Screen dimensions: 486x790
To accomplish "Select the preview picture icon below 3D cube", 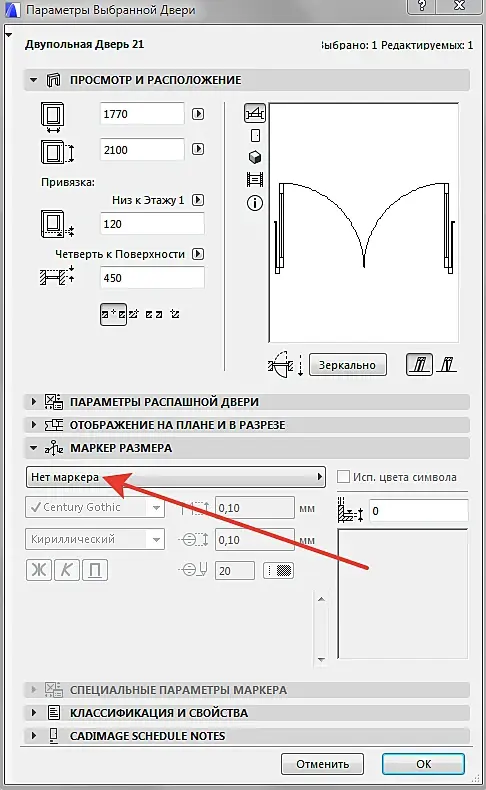I will click(x=255, y=179).
